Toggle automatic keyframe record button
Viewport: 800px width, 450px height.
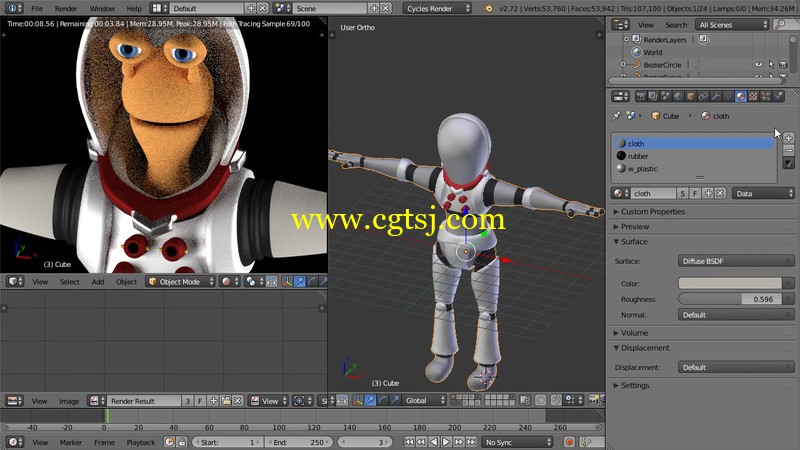coord(569,442)
